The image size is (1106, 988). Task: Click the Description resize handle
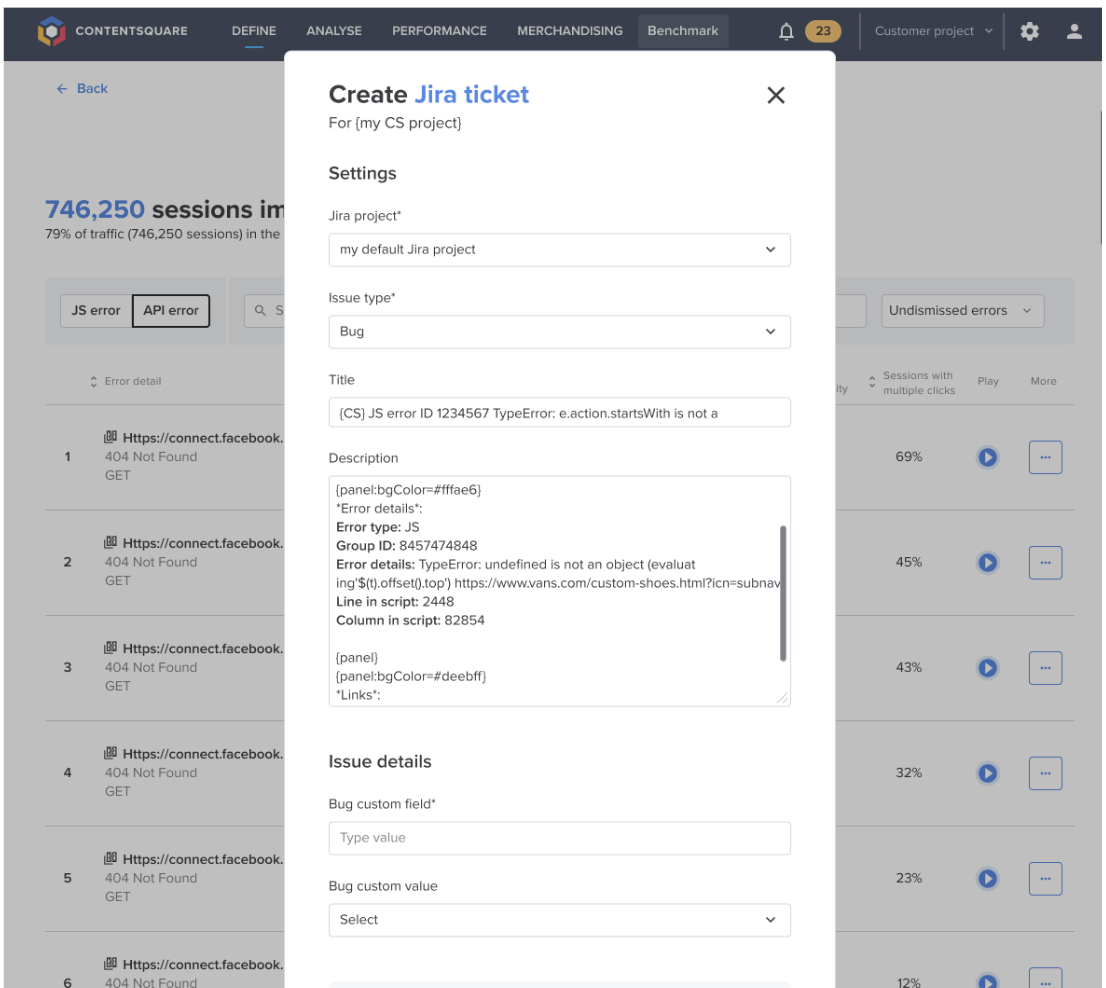click(782, 698)
